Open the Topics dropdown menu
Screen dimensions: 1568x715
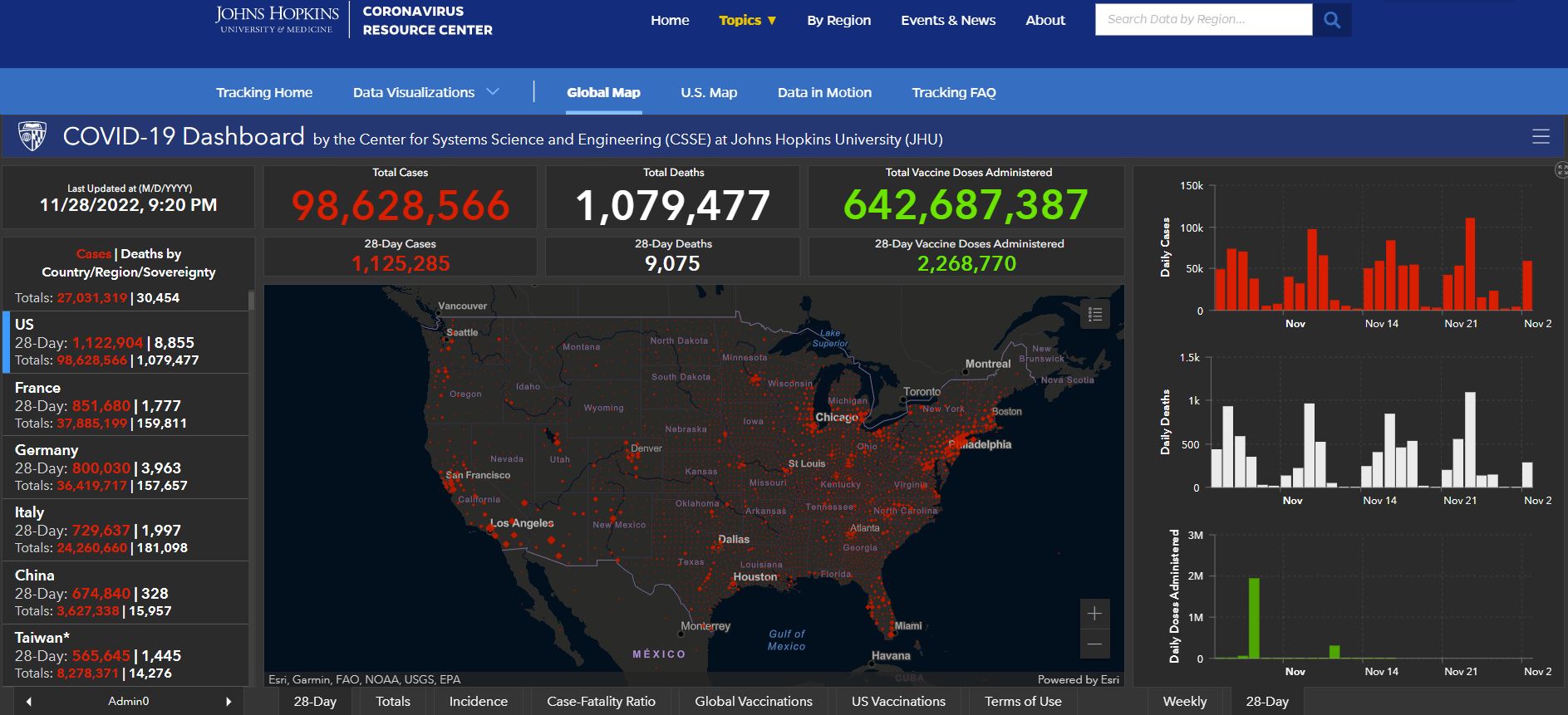pyautogui.click(x=747, y=20)
